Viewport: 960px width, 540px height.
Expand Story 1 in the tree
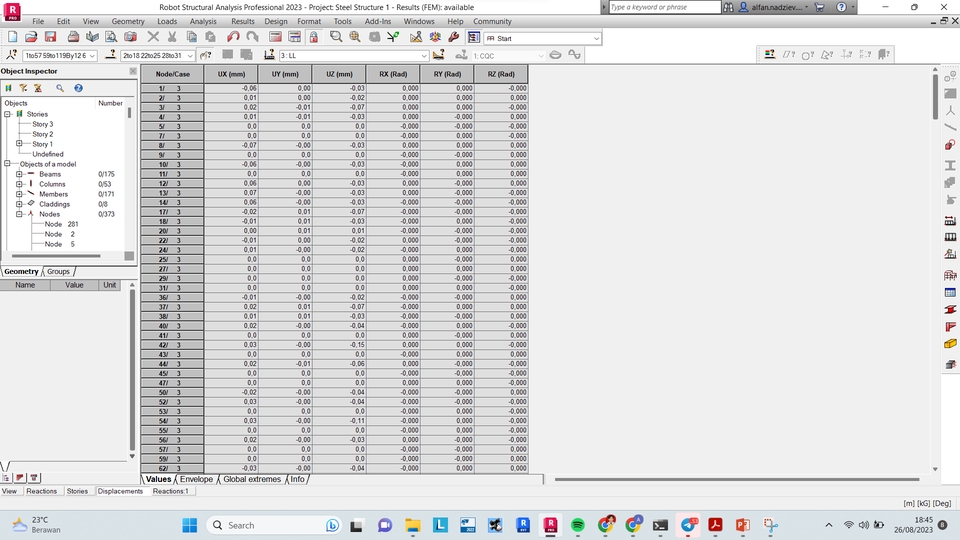(x=19, y=144)
